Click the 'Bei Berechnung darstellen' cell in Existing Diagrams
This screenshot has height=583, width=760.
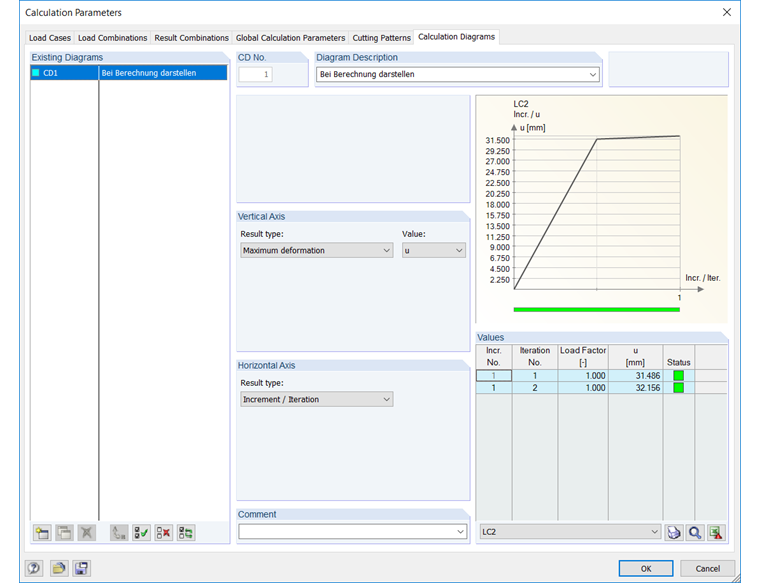[163, 73]
